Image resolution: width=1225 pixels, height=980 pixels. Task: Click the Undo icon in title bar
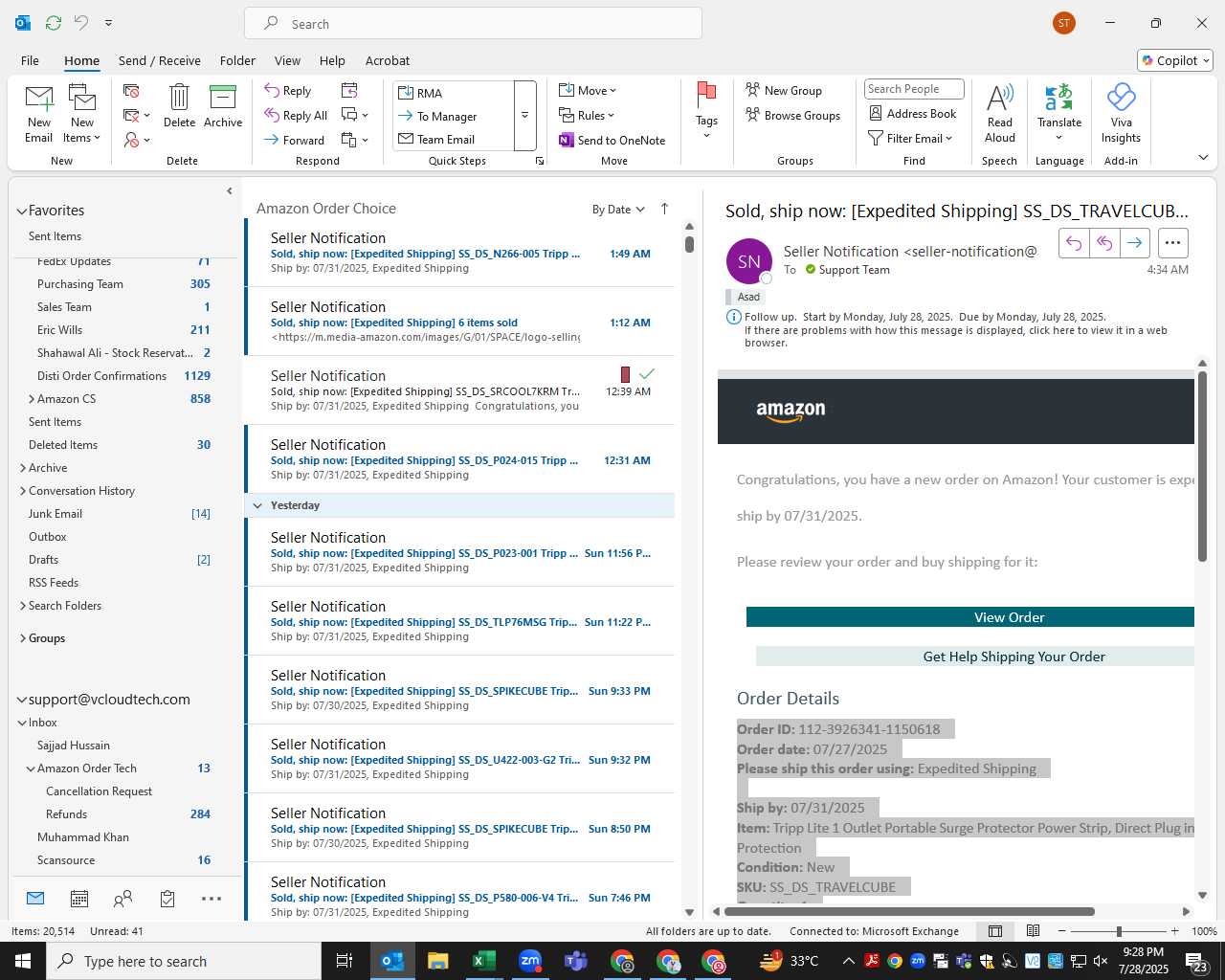[80, 22]
